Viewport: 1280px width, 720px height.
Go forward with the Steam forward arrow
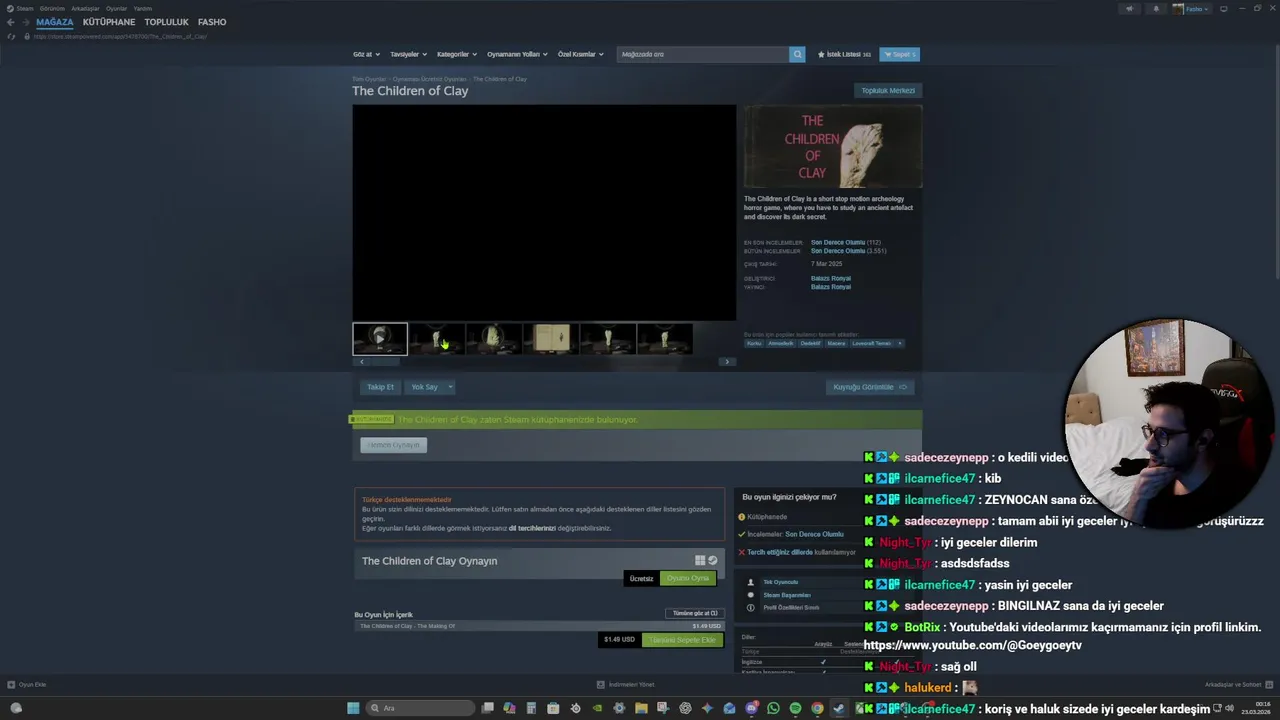25,22
